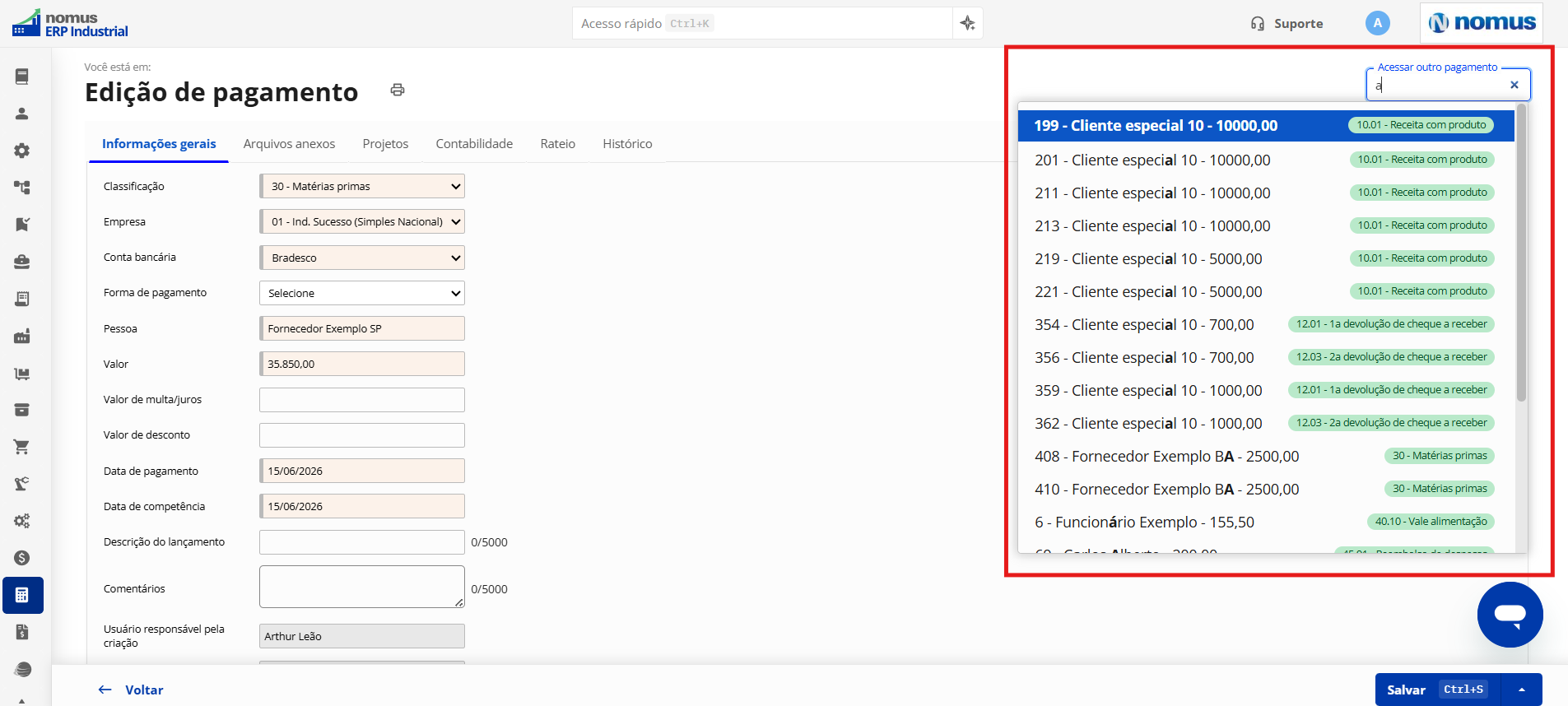Open the shopping cart icon in sidebar
This screenshot has width=1568, height=706.
(22, 447)
